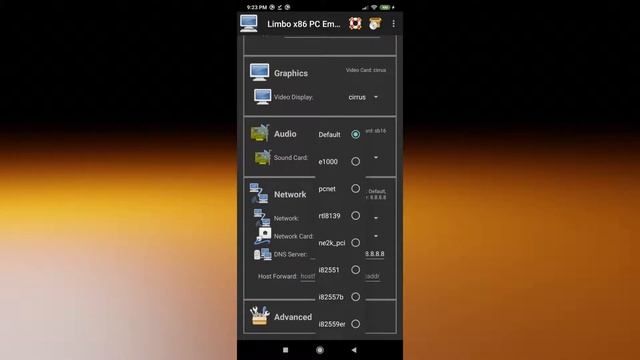This screenshot has width=640, height=360.
Task: Choose the pcnet network card option
Action: click(340, 189)
